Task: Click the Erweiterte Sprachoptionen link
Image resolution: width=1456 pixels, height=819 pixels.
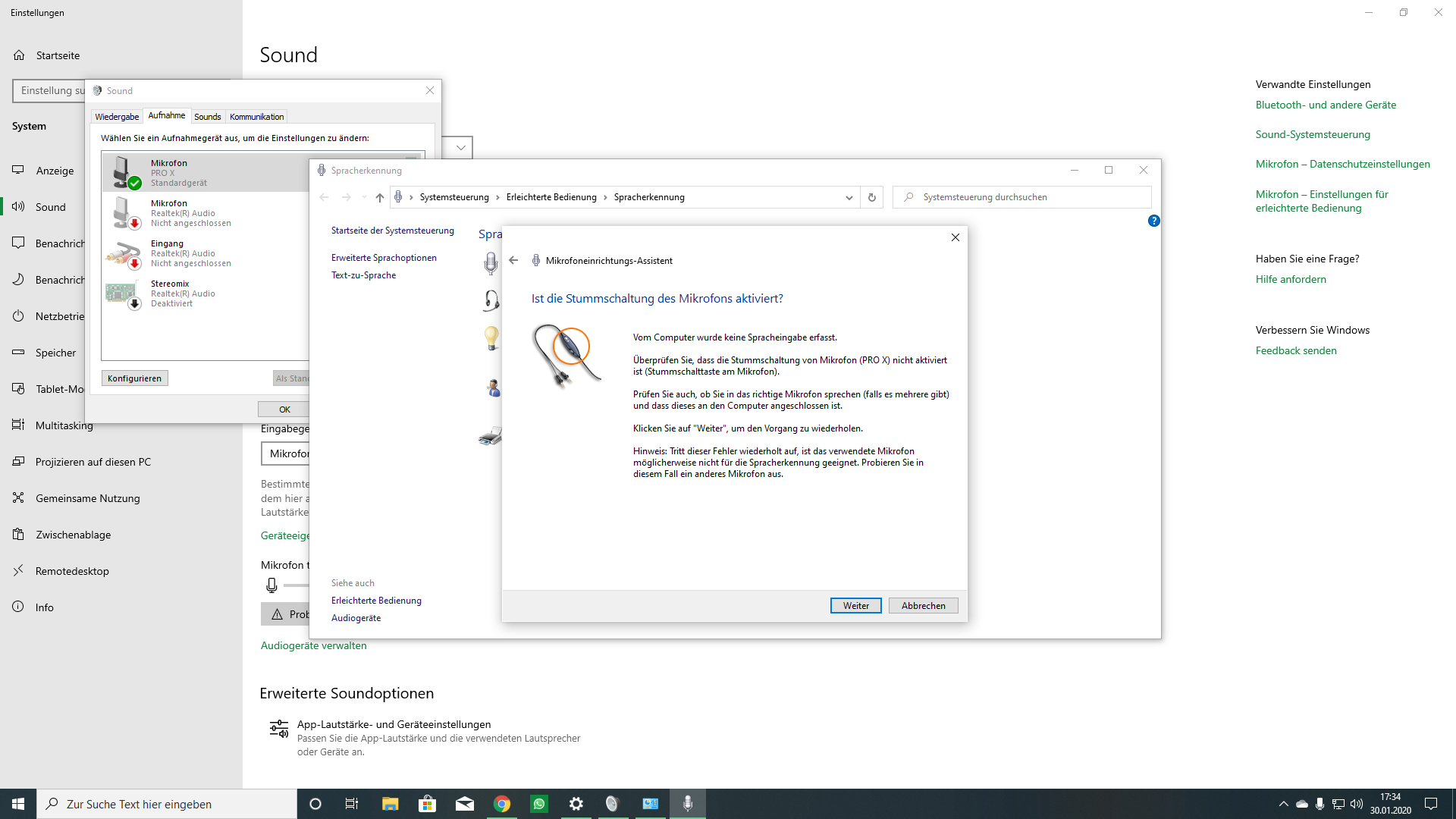Action: click(x=384, y=258)
